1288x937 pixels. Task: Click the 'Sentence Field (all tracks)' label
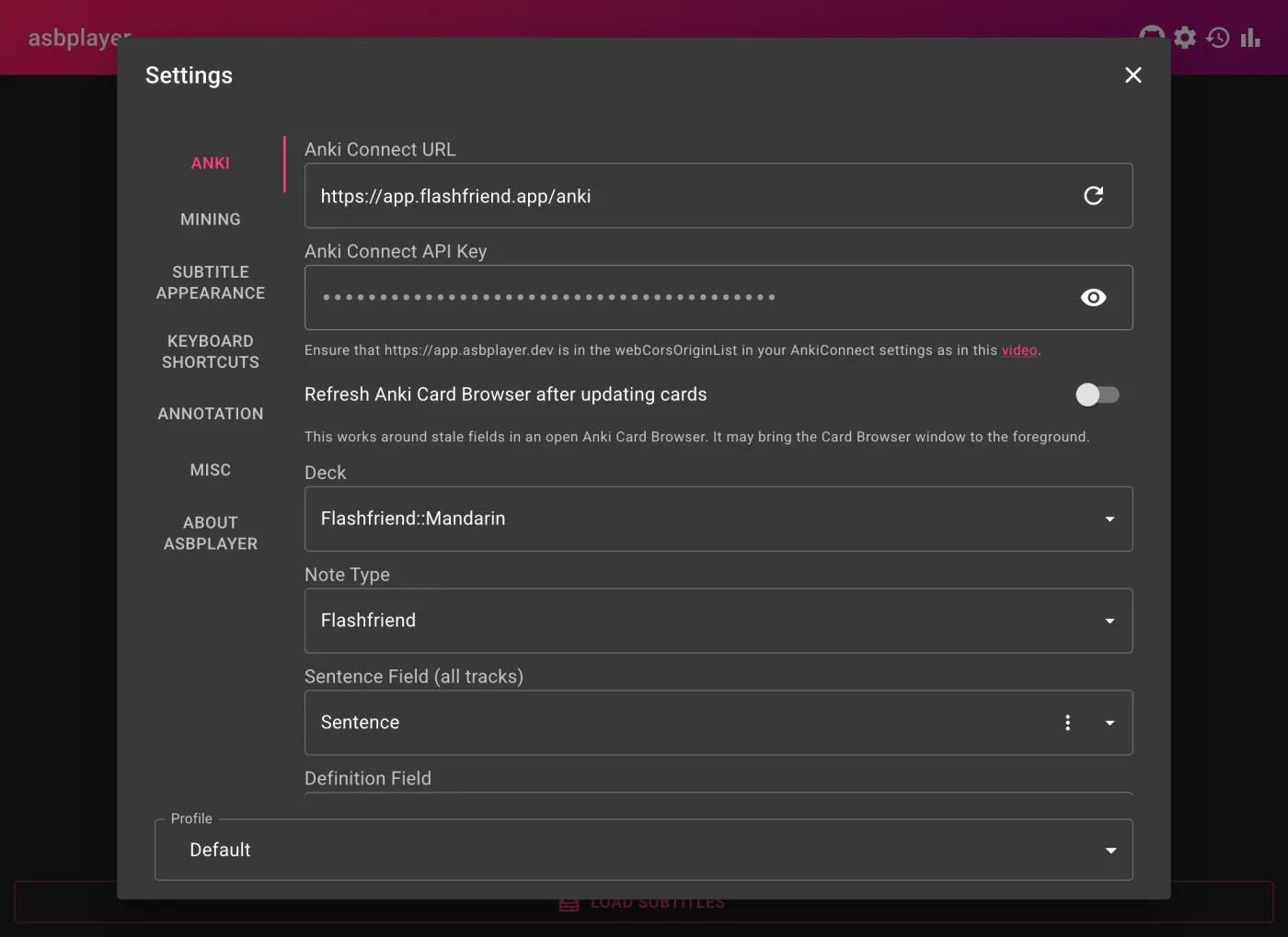[x=414, y=677]
